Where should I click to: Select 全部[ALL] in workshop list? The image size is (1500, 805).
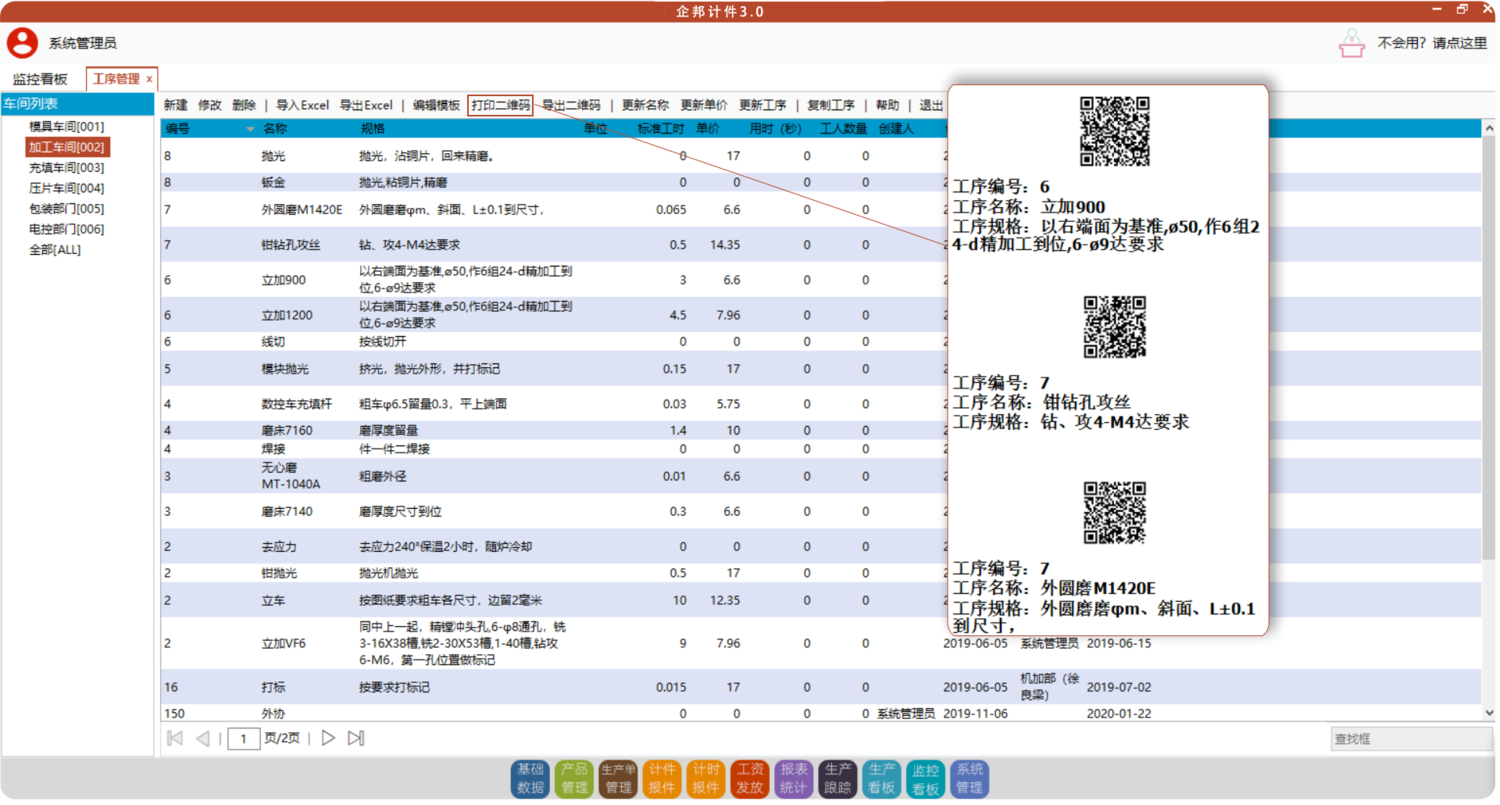click(x=55, y=250)
